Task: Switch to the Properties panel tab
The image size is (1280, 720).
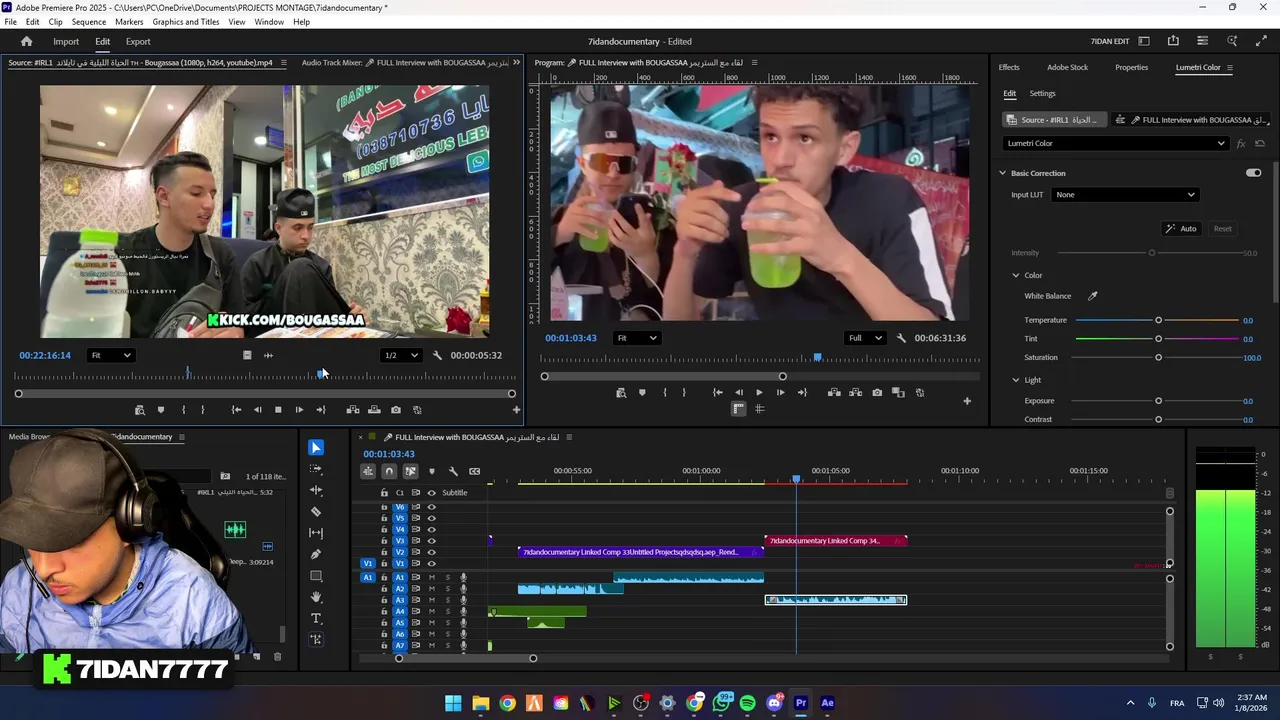Action: pos(1131,68)
